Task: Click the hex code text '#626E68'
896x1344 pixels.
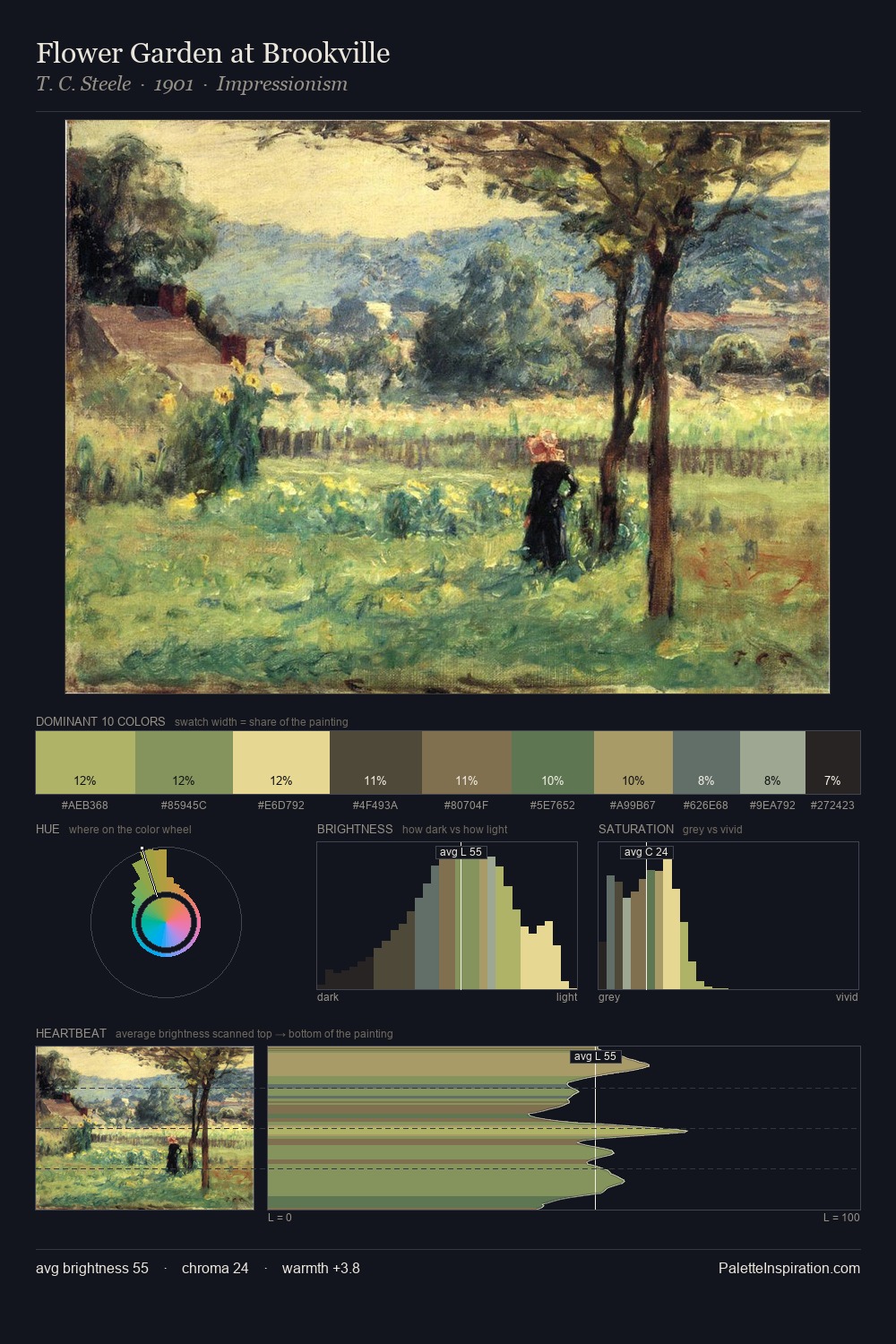Action: click(706, 806)
